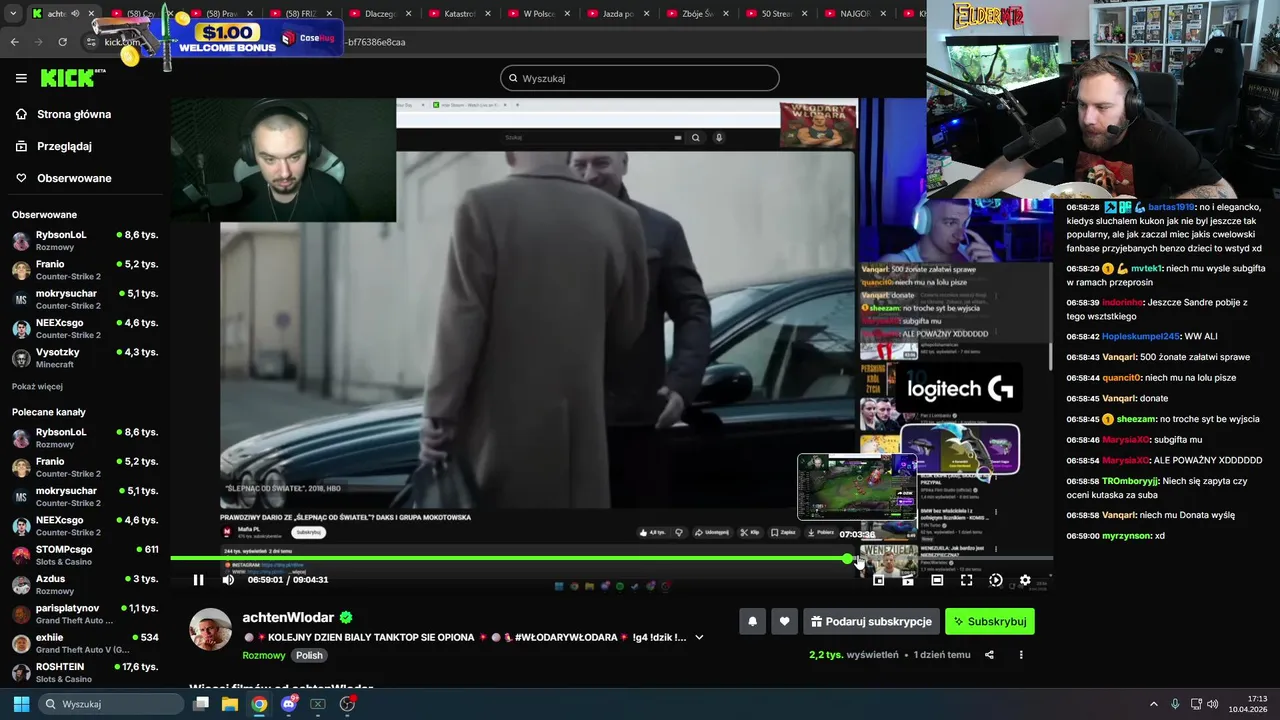Image resolution: width=1280 pixels, height=720 pixels.
Task: Open Azdus Rozmowy channel
Action: click(x=85, y=585)
